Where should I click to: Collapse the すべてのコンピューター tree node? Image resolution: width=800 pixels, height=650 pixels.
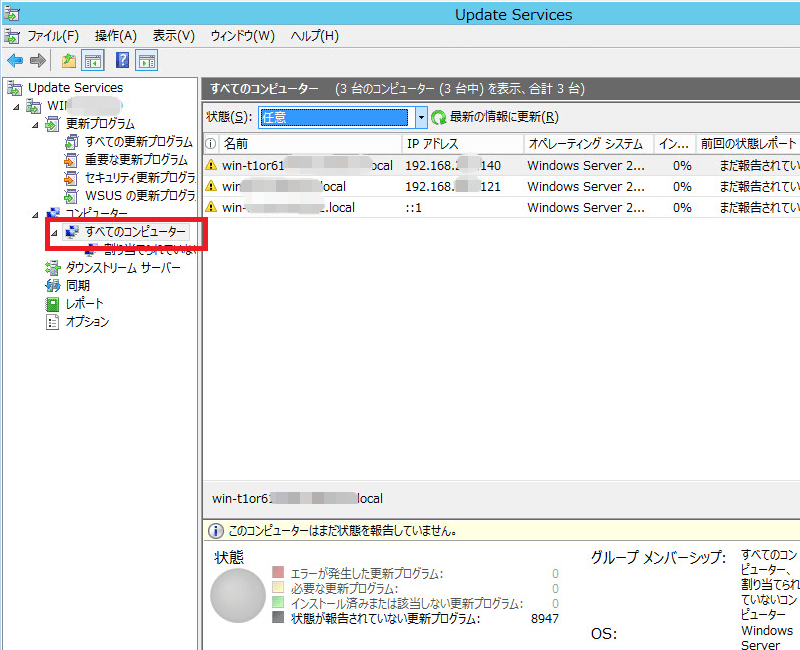54,233
